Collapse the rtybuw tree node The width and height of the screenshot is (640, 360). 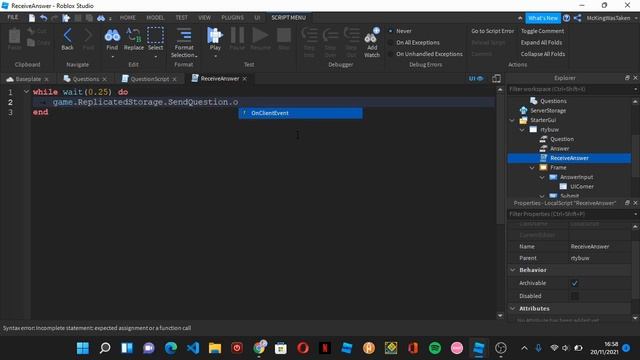[522, 129]
